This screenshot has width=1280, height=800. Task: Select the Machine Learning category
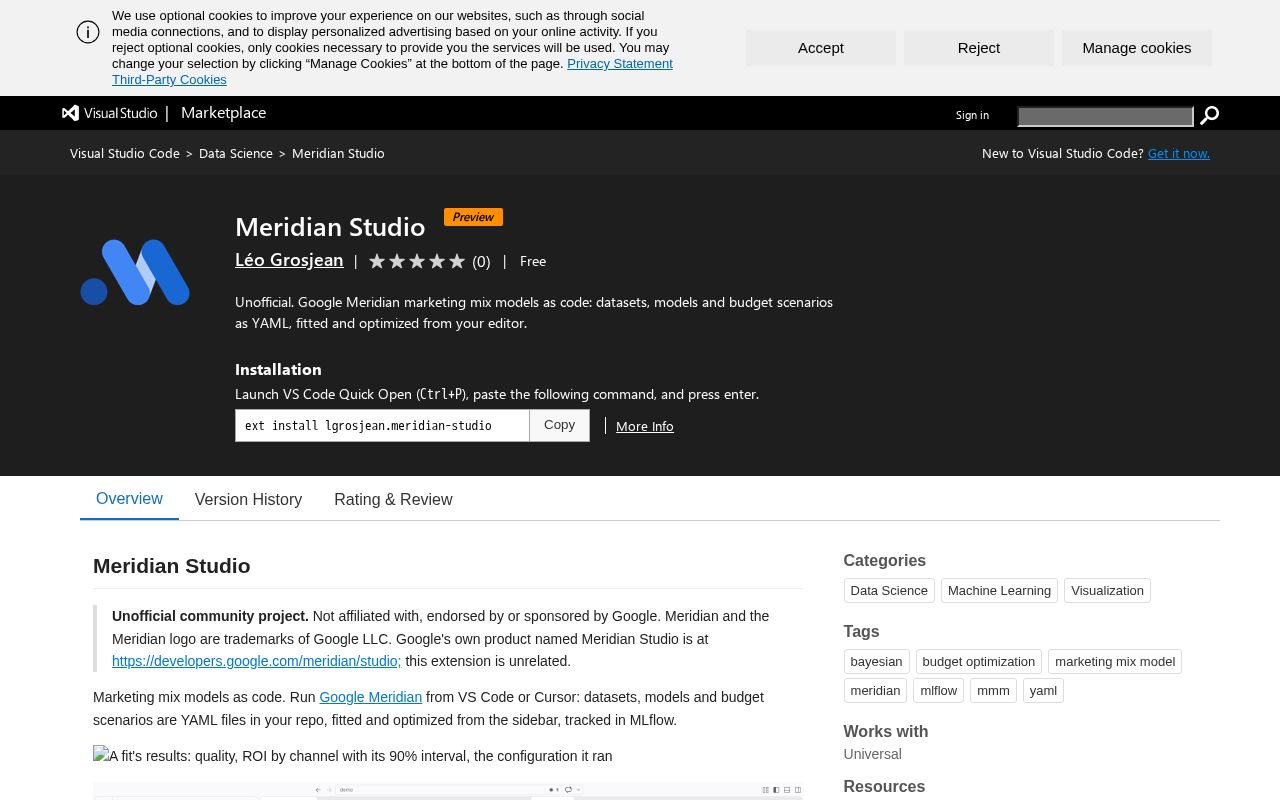[999, 590]
